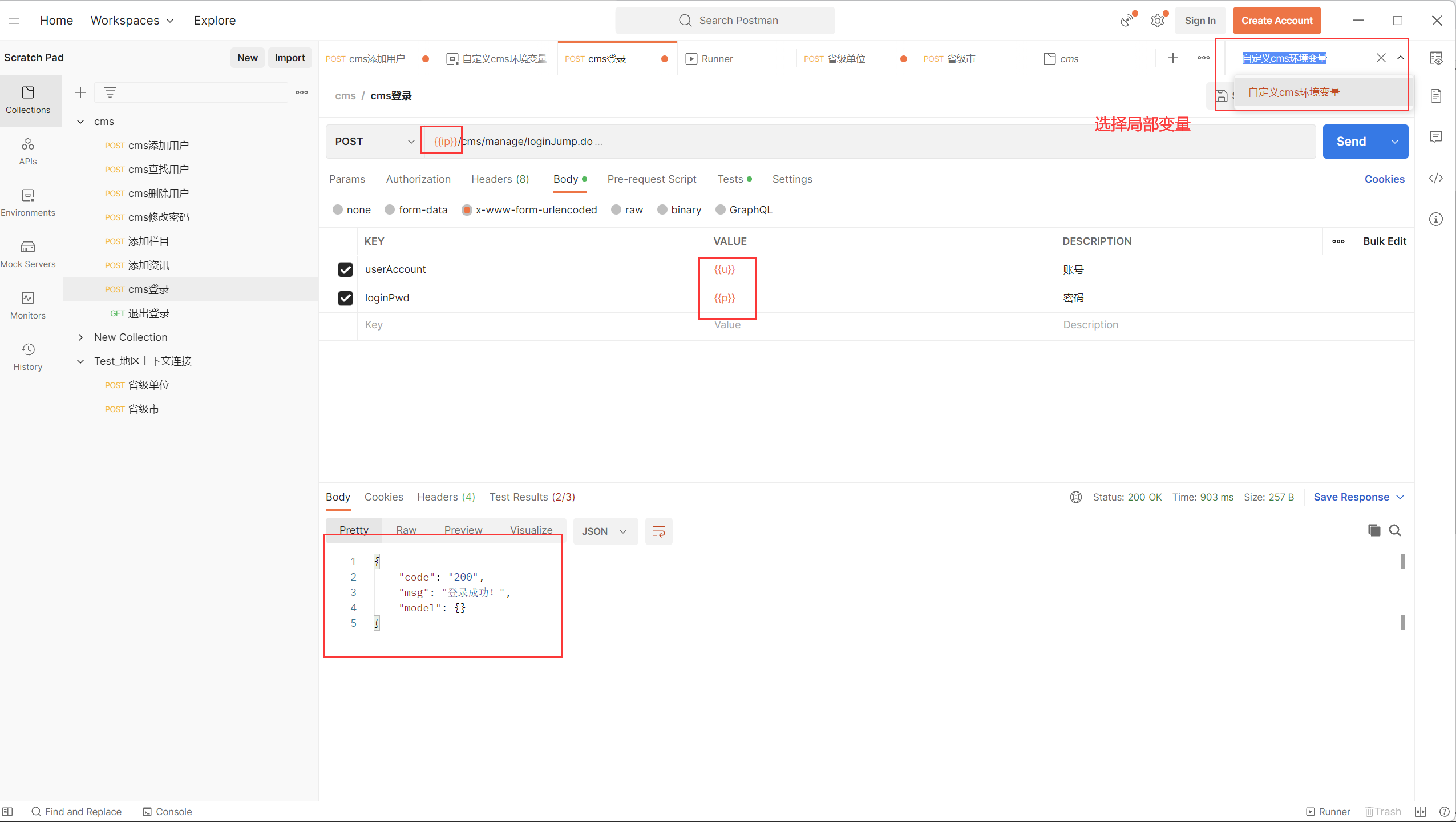Viewport: 1456px width, 822px height.
Task: Open the JSON format dropdown
Action: (605, 531)
